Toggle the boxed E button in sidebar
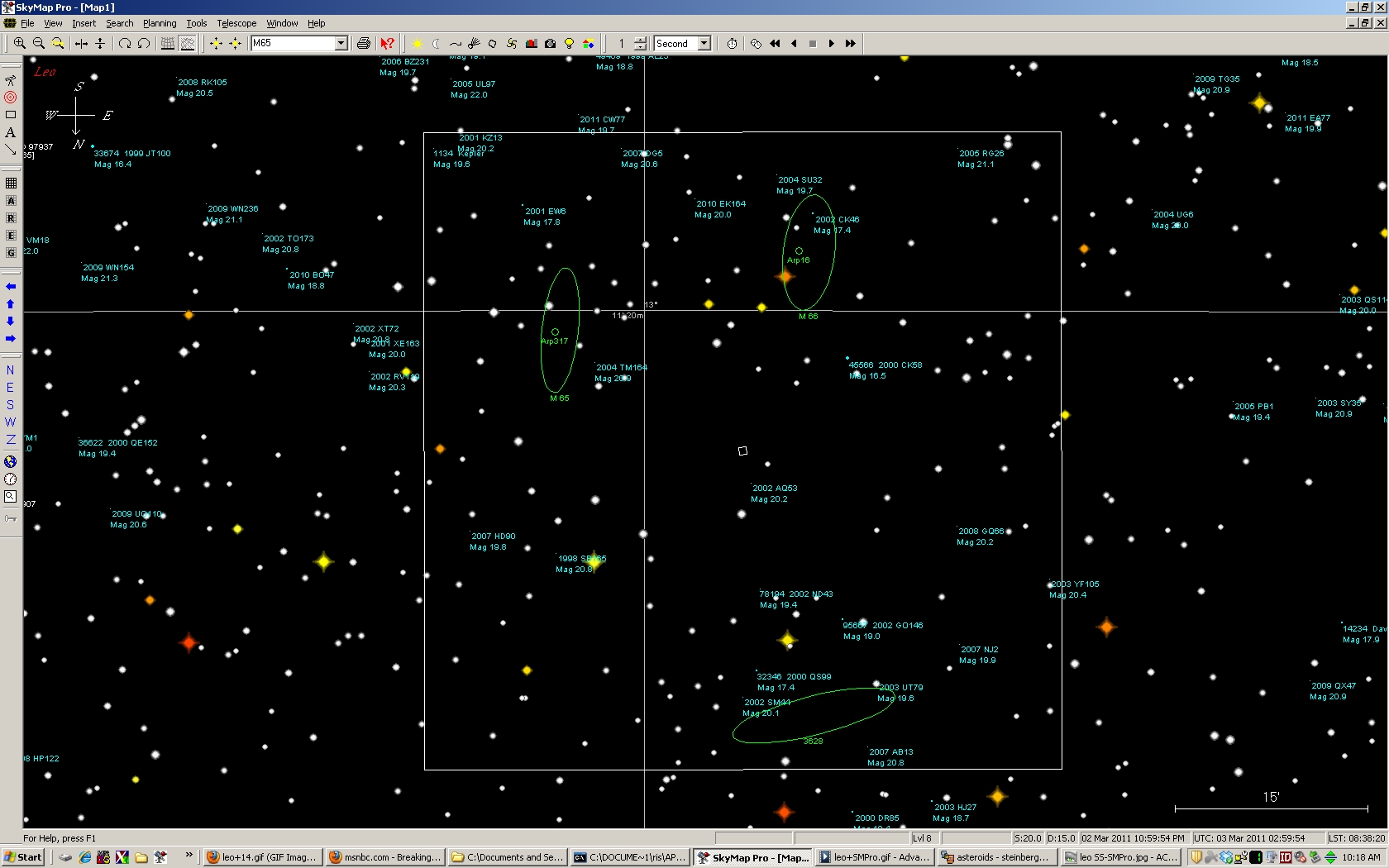1389x868 pixels. (x=11, y=236)
